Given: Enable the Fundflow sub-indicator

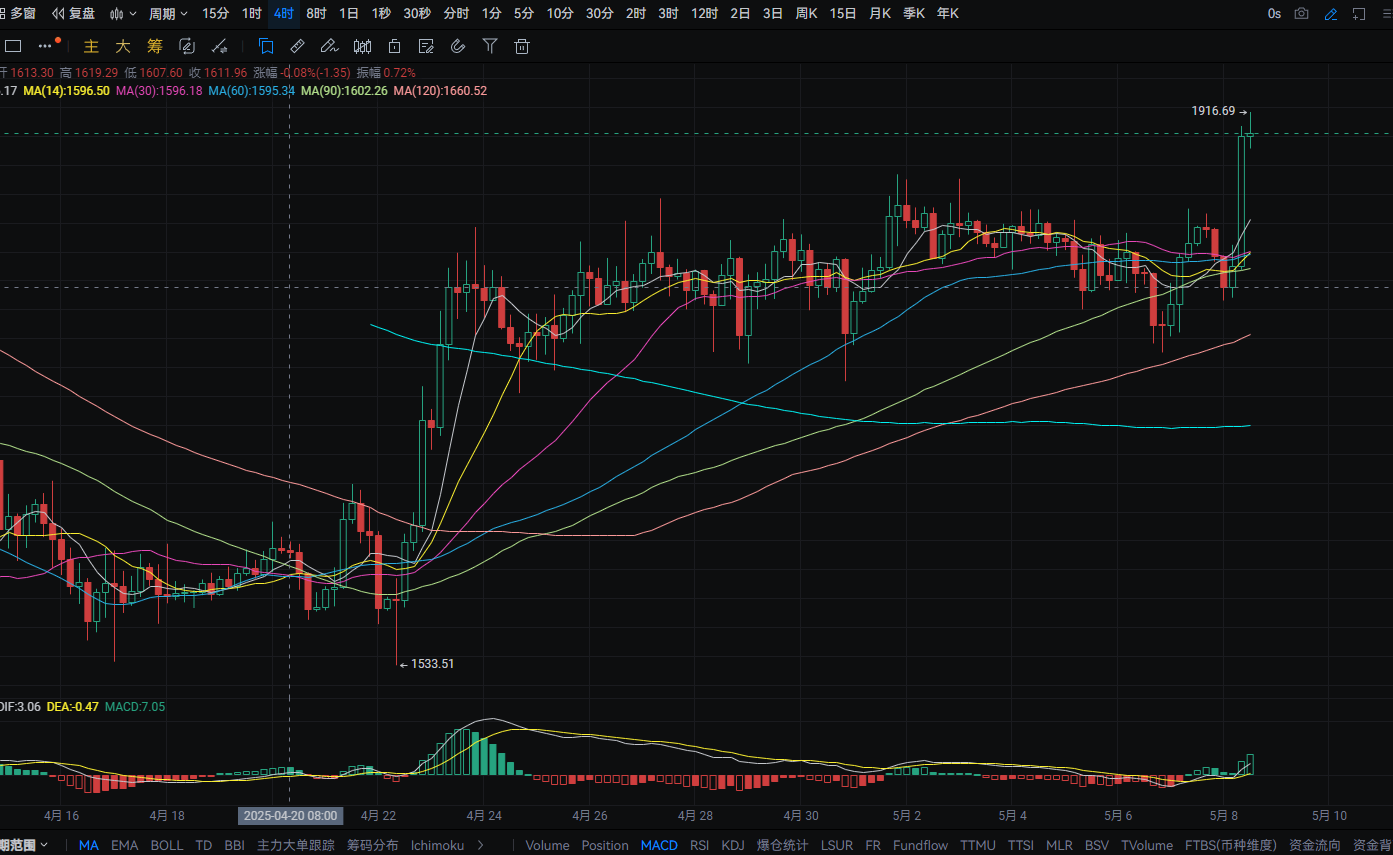Looking at the screenshot, I should pyautogui.click(x=921, y=845).
